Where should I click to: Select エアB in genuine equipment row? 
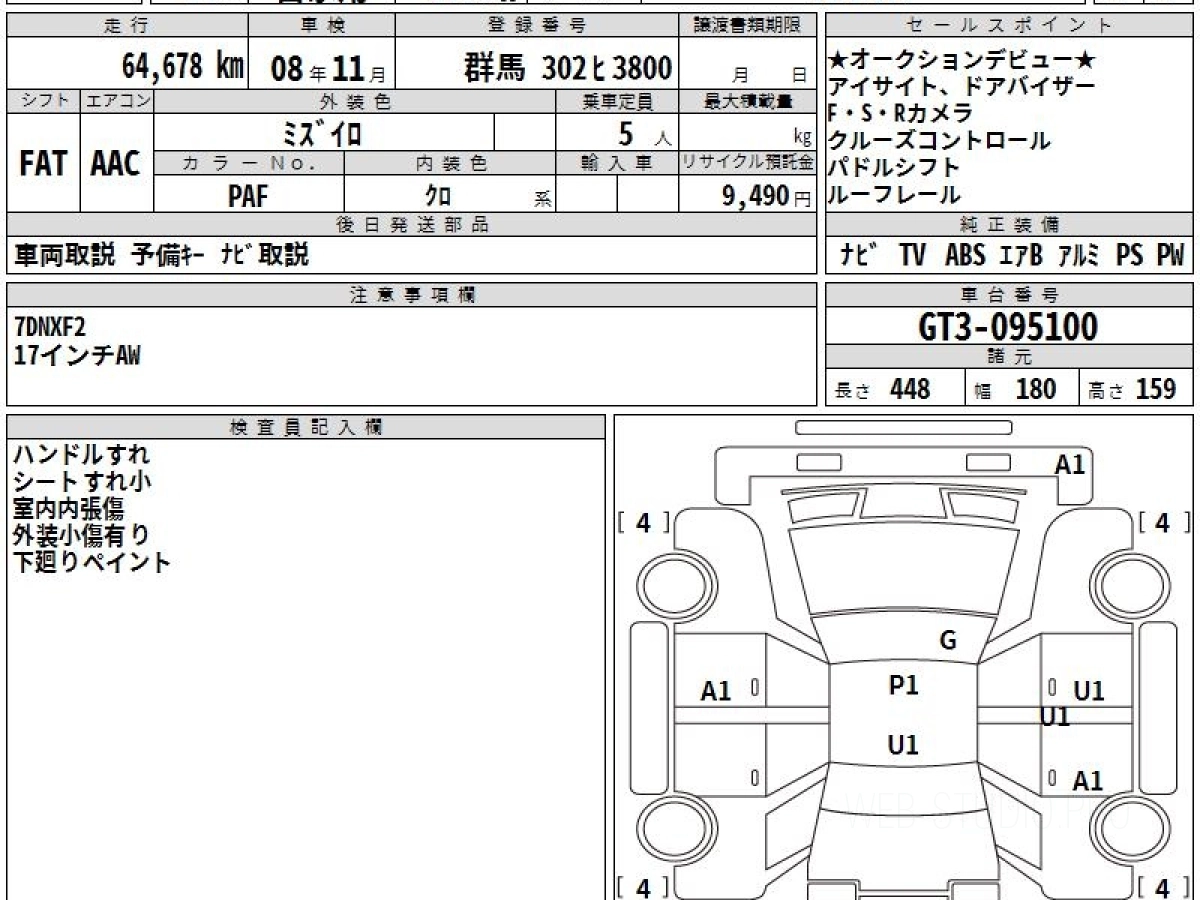tap(1021, 255)
